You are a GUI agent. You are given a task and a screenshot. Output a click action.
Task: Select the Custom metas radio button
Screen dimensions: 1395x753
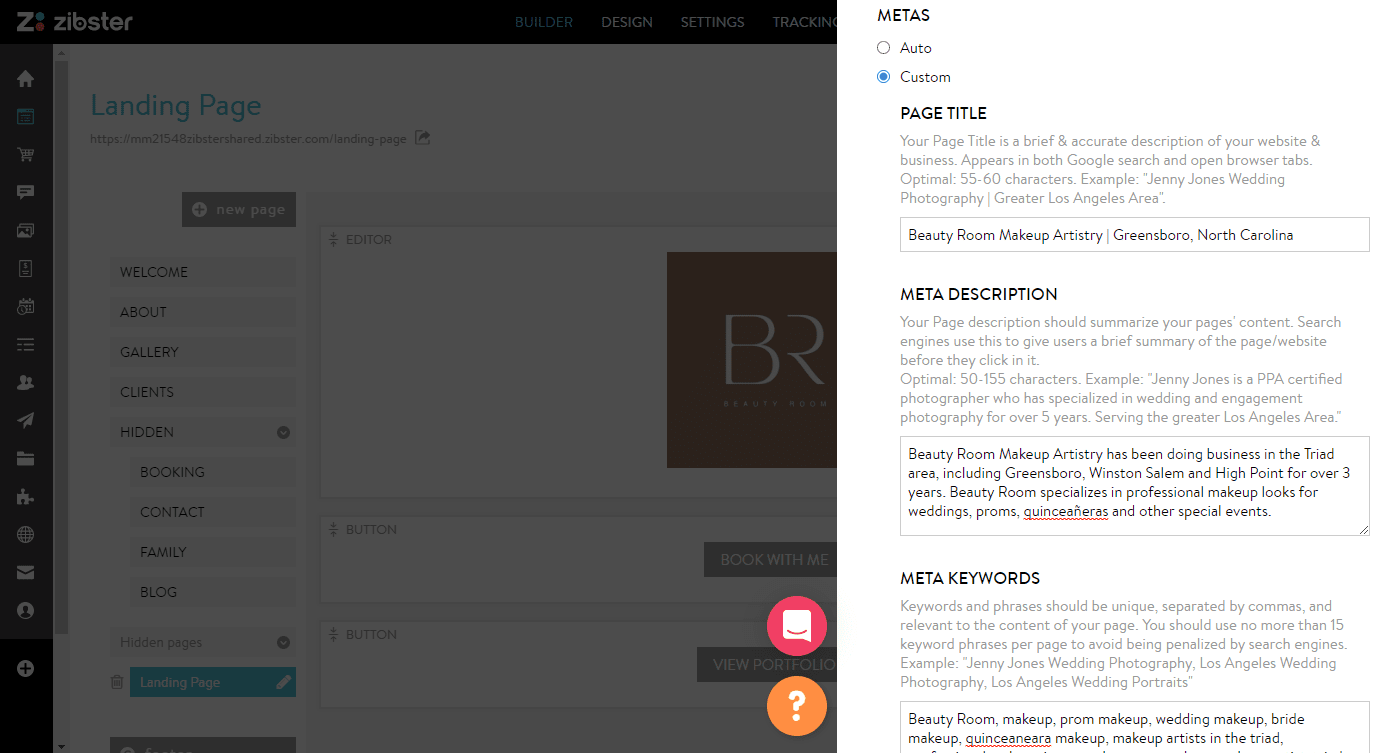pyautogui.click(x=883, y=76)
